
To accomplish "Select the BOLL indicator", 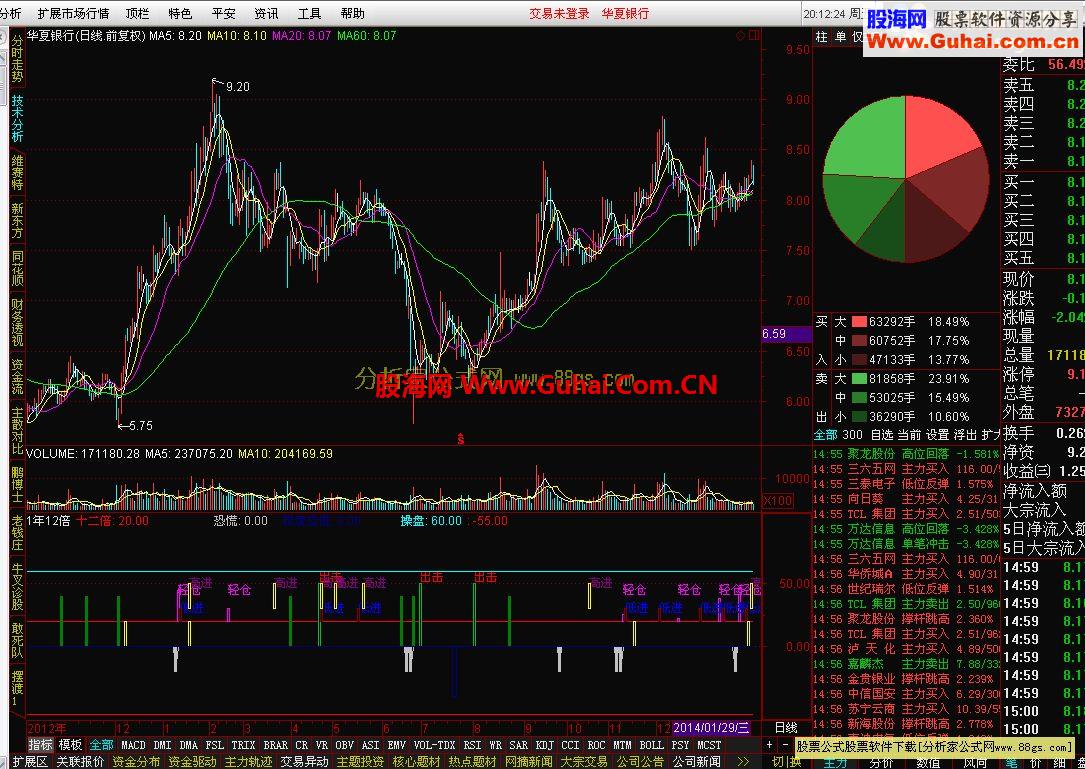I will [651, 745].
